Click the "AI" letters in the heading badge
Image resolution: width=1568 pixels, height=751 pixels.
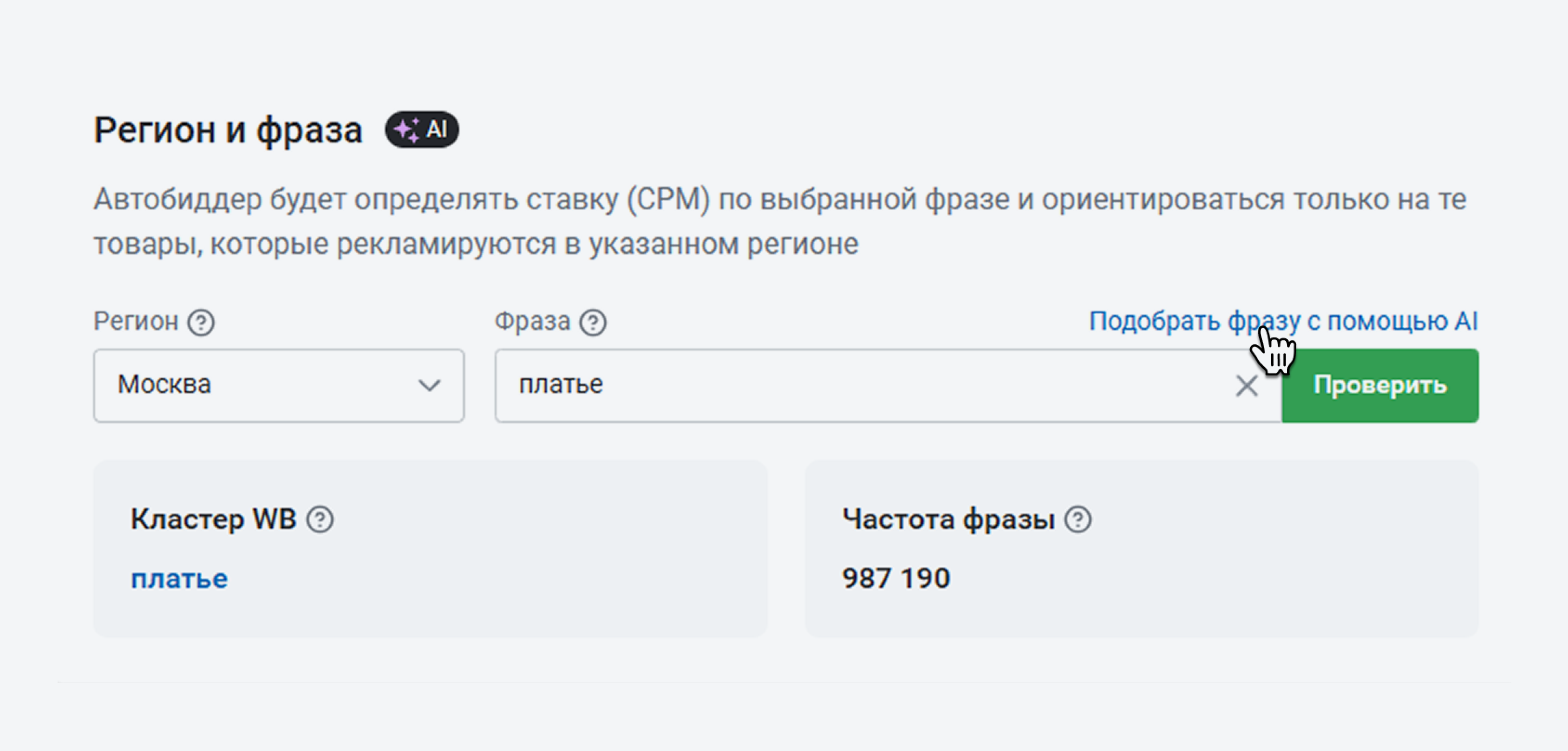coord(437,129)
